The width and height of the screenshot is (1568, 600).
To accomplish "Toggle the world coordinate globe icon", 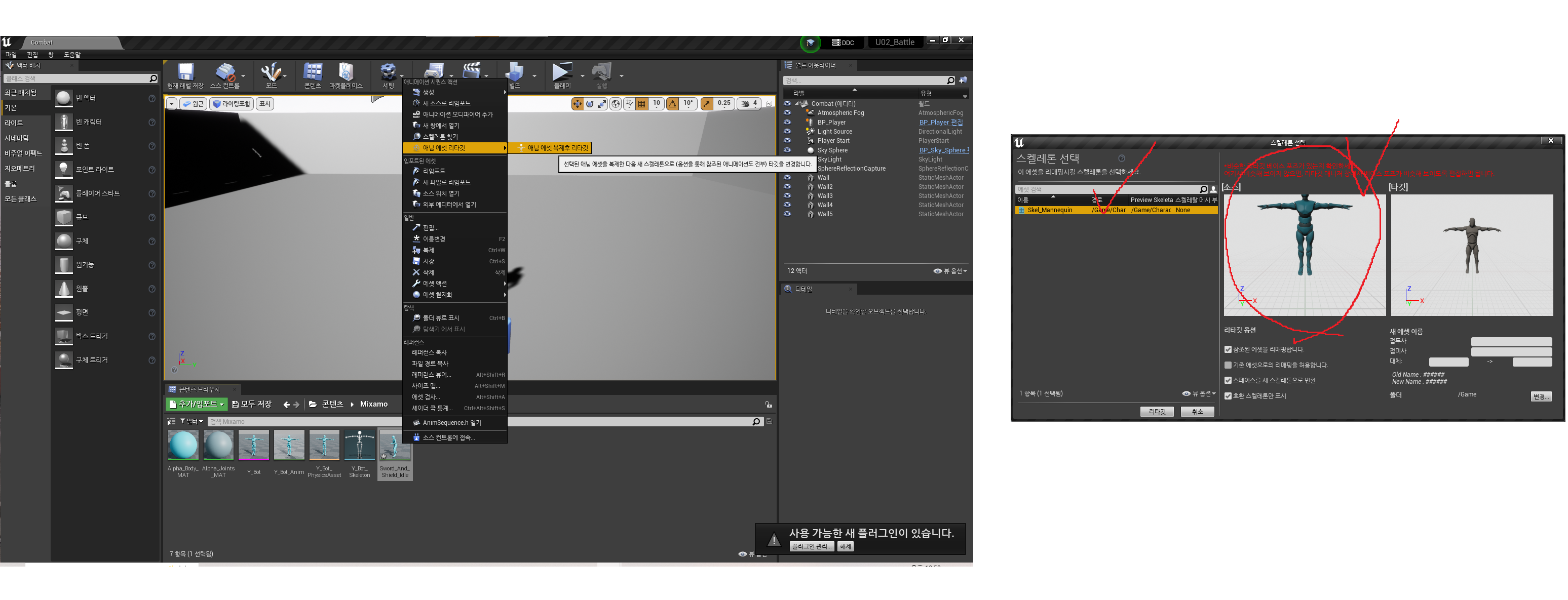I will click(616, 104).
